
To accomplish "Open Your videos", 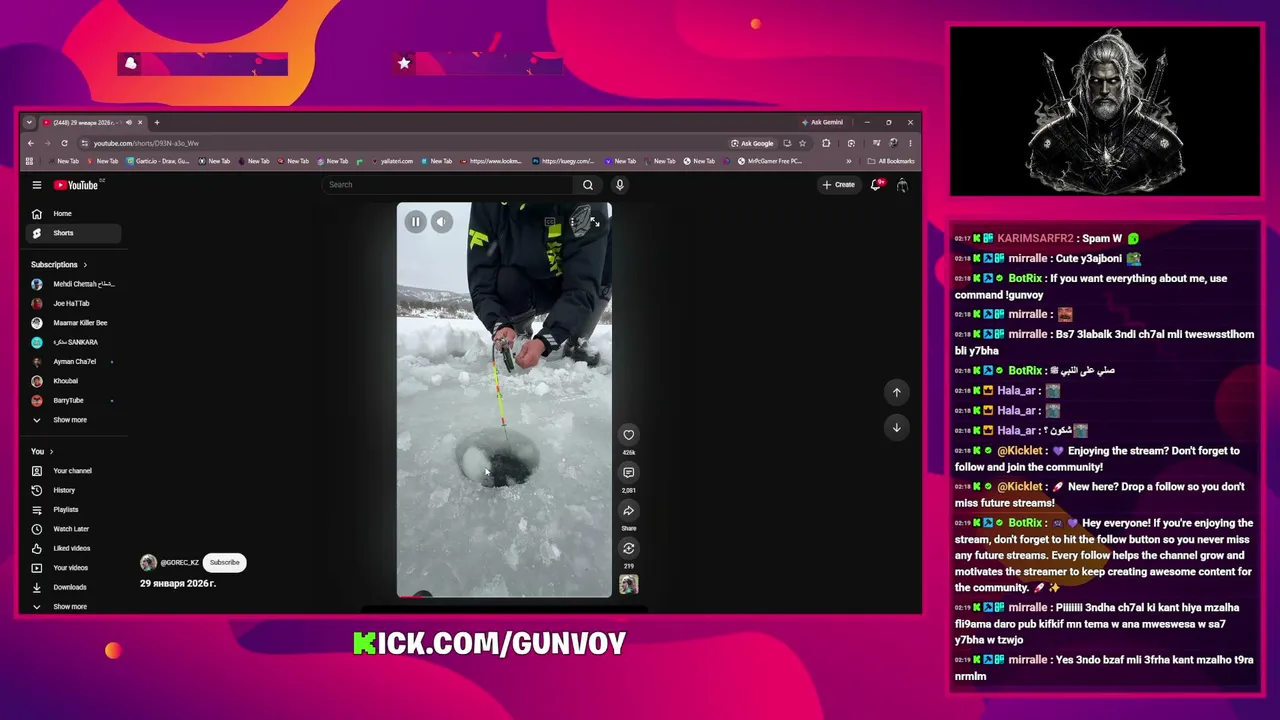I will (74, 568).
